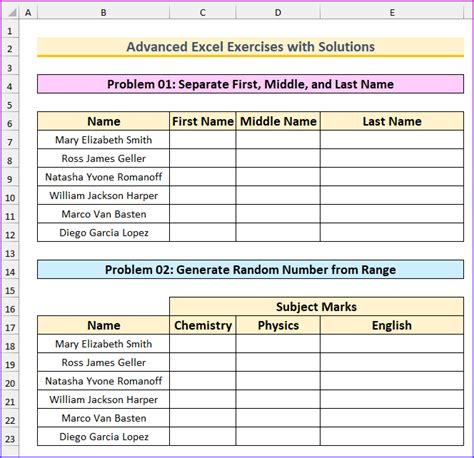This screenshot has height=458, width=474.
Task: Click empty Last Name cell in row 10
Action: click(392, 195)
